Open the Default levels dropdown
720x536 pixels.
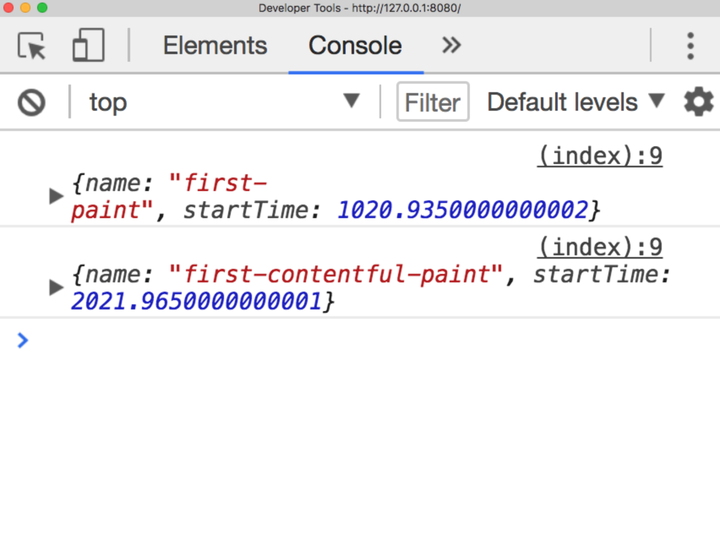click(575, 102)
